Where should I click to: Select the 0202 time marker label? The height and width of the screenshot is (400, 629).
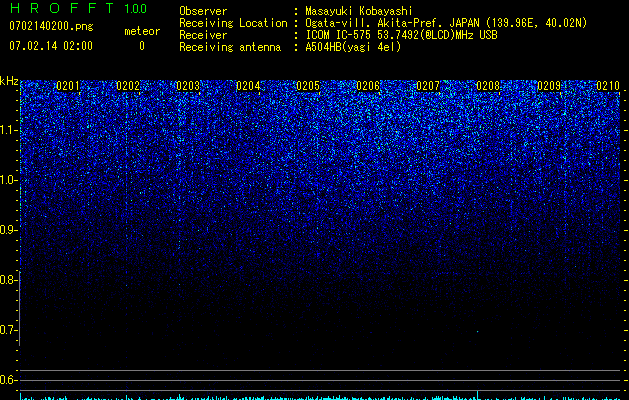coord(128,86)
